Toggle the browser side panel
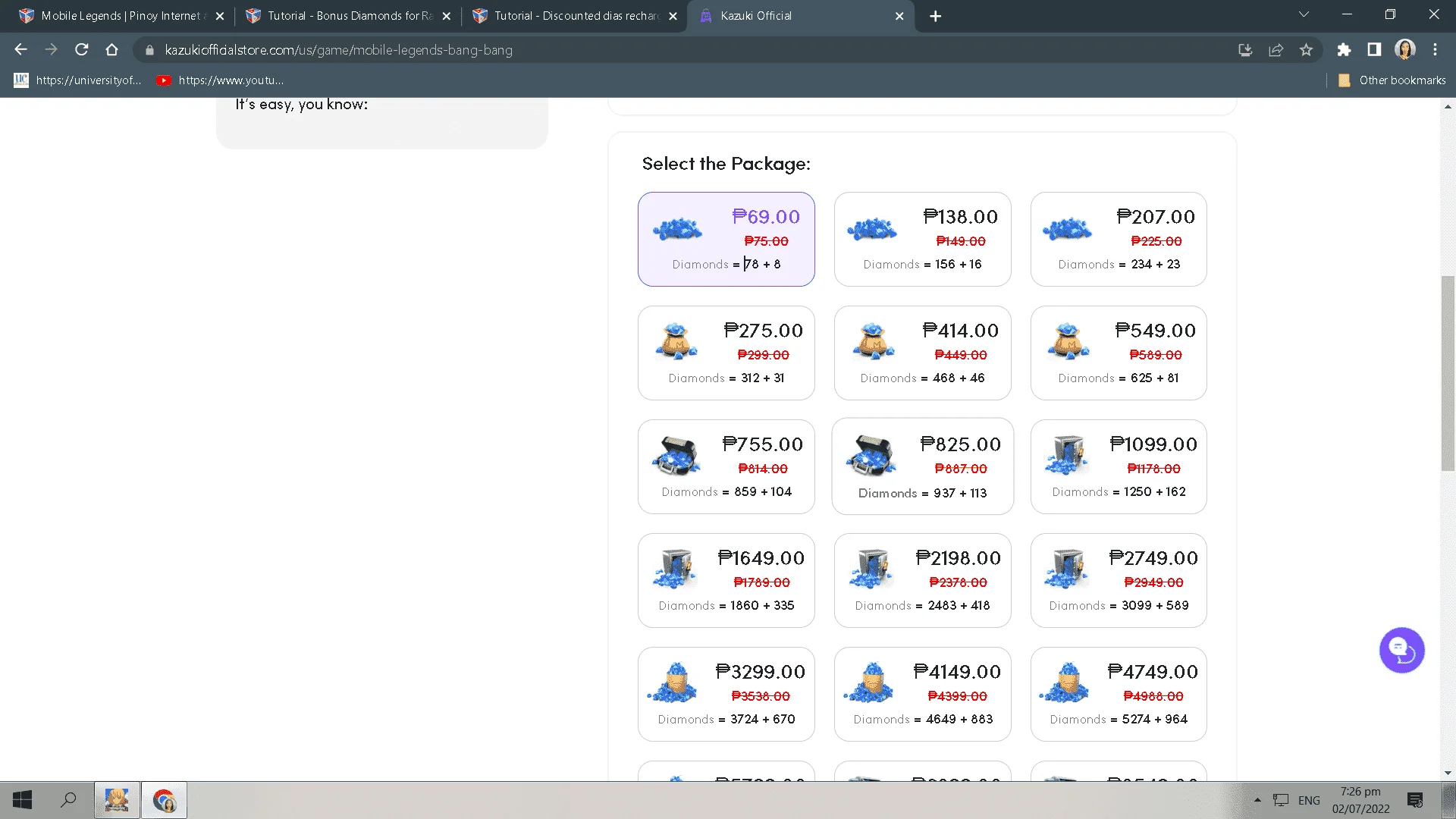This screenshot has width=1456, height=819. [x=1374, y=50]
